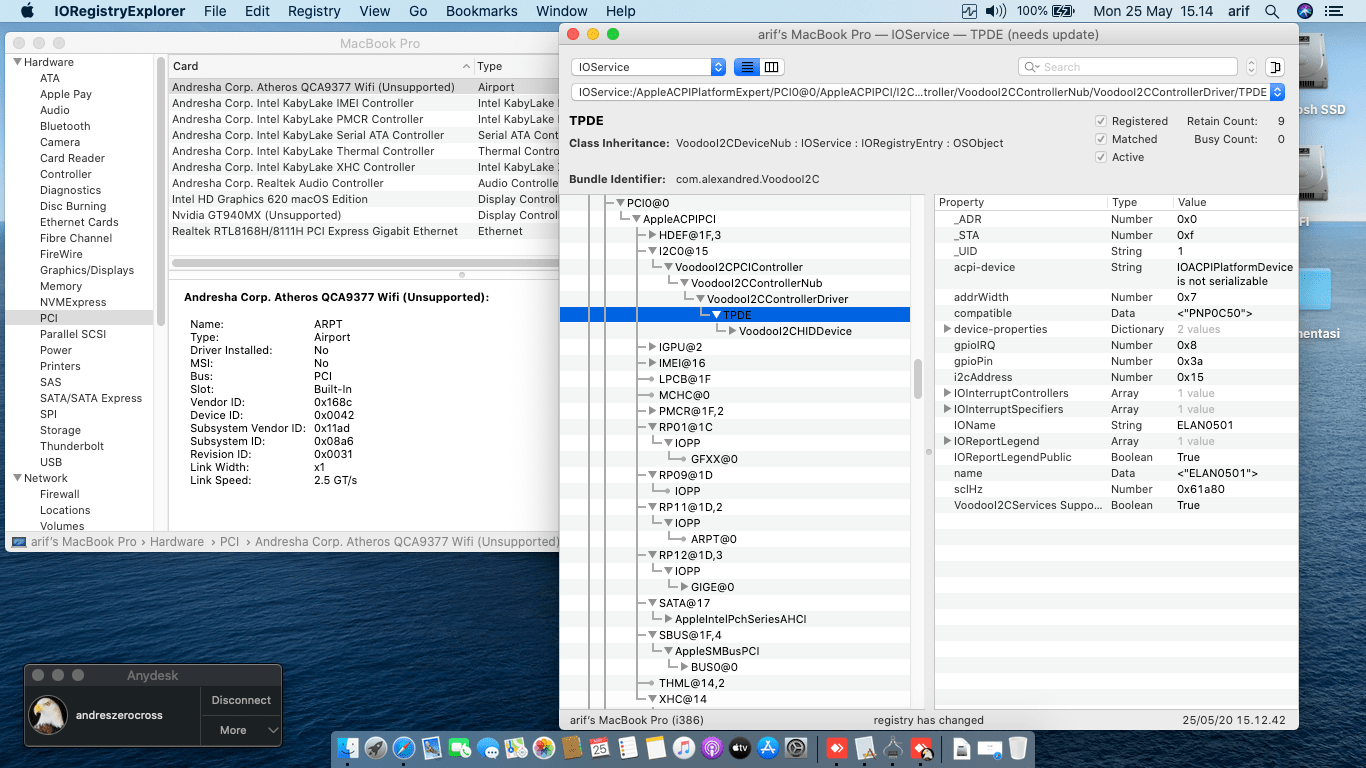Image resolution: width=1366 pixels, height=768 pixels.
Task: Click the battery status icon in menu bar
Action: point(1062,11)
